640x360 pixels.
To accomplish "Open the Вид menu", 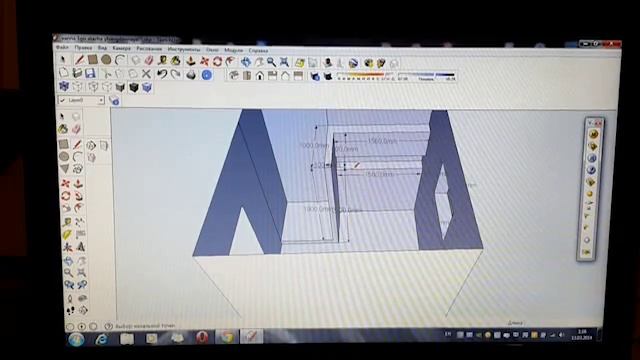I will click(x=102, y=48).
